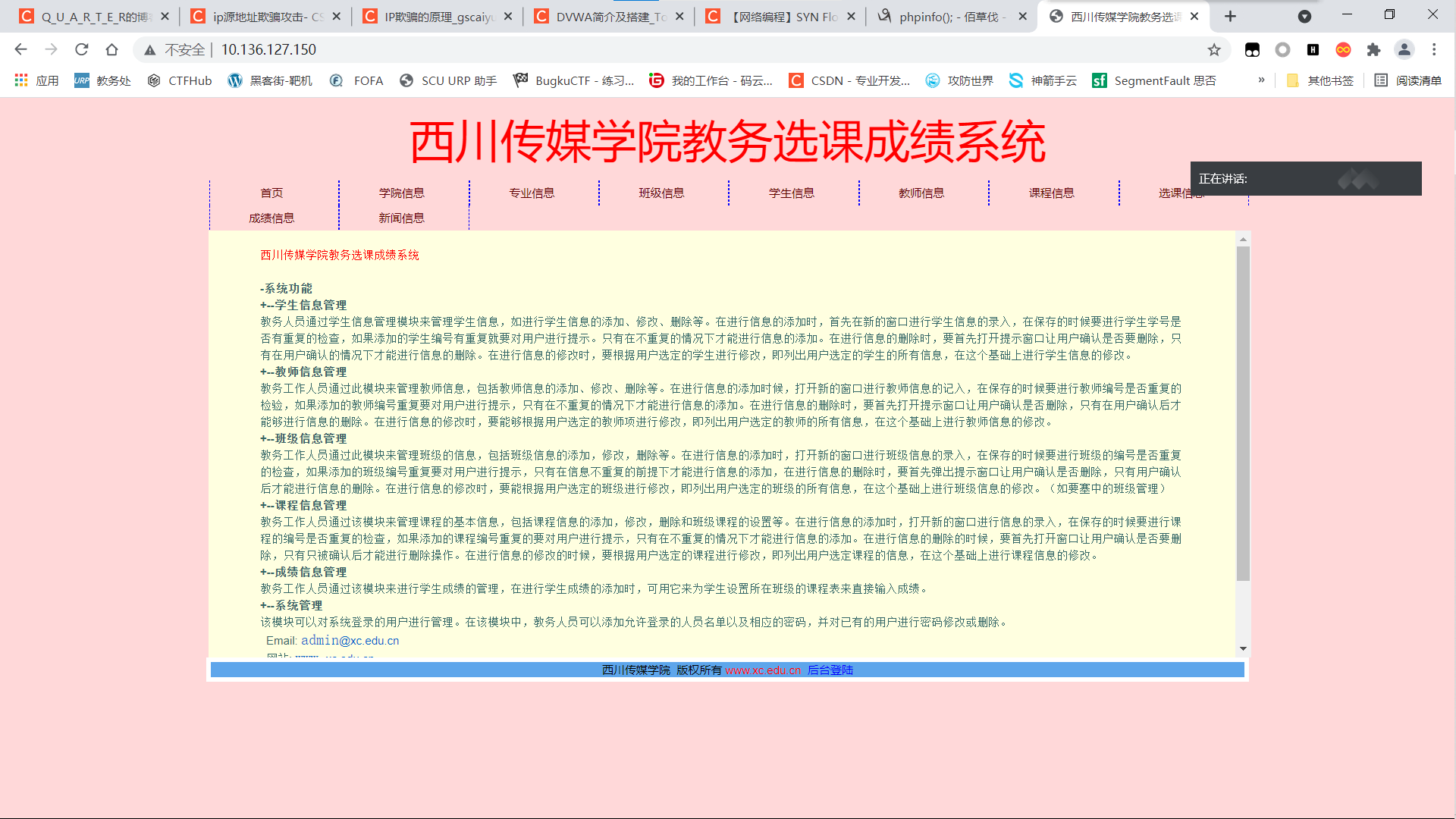Open the 课程信息 navigation item
This screenshot has height=819, width=1456.
coord(1052,193)
